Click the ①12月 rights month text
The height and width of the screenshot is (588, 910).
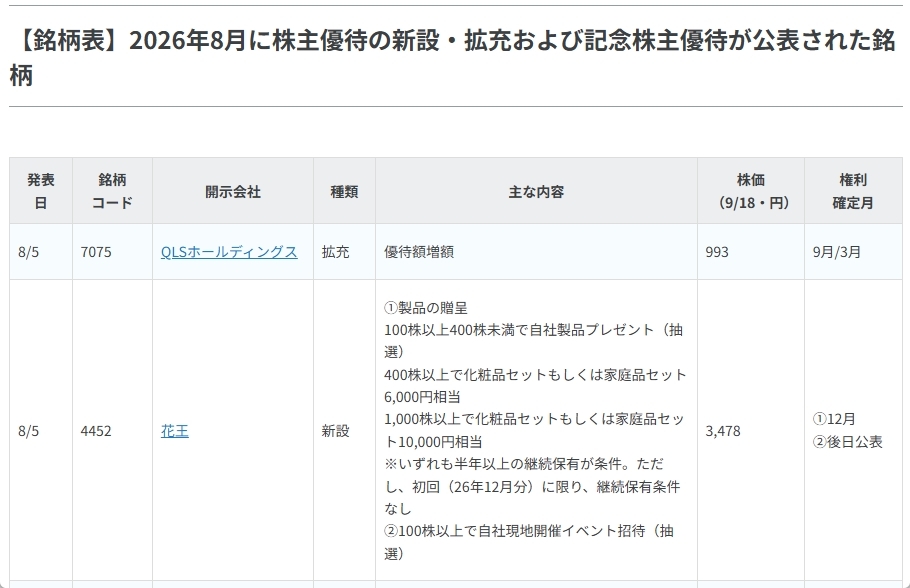point(834,419)
